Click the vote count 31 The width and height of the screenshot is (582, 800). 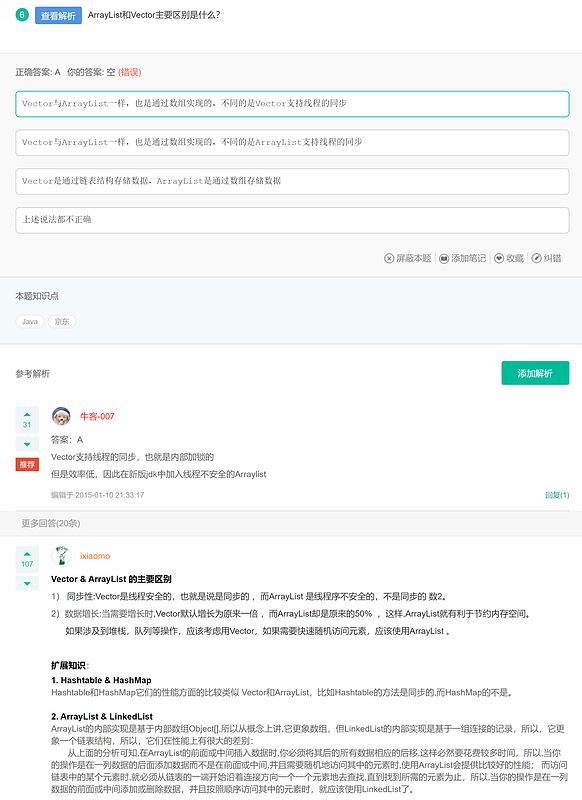pyautogui.click(x=27, y=424)
